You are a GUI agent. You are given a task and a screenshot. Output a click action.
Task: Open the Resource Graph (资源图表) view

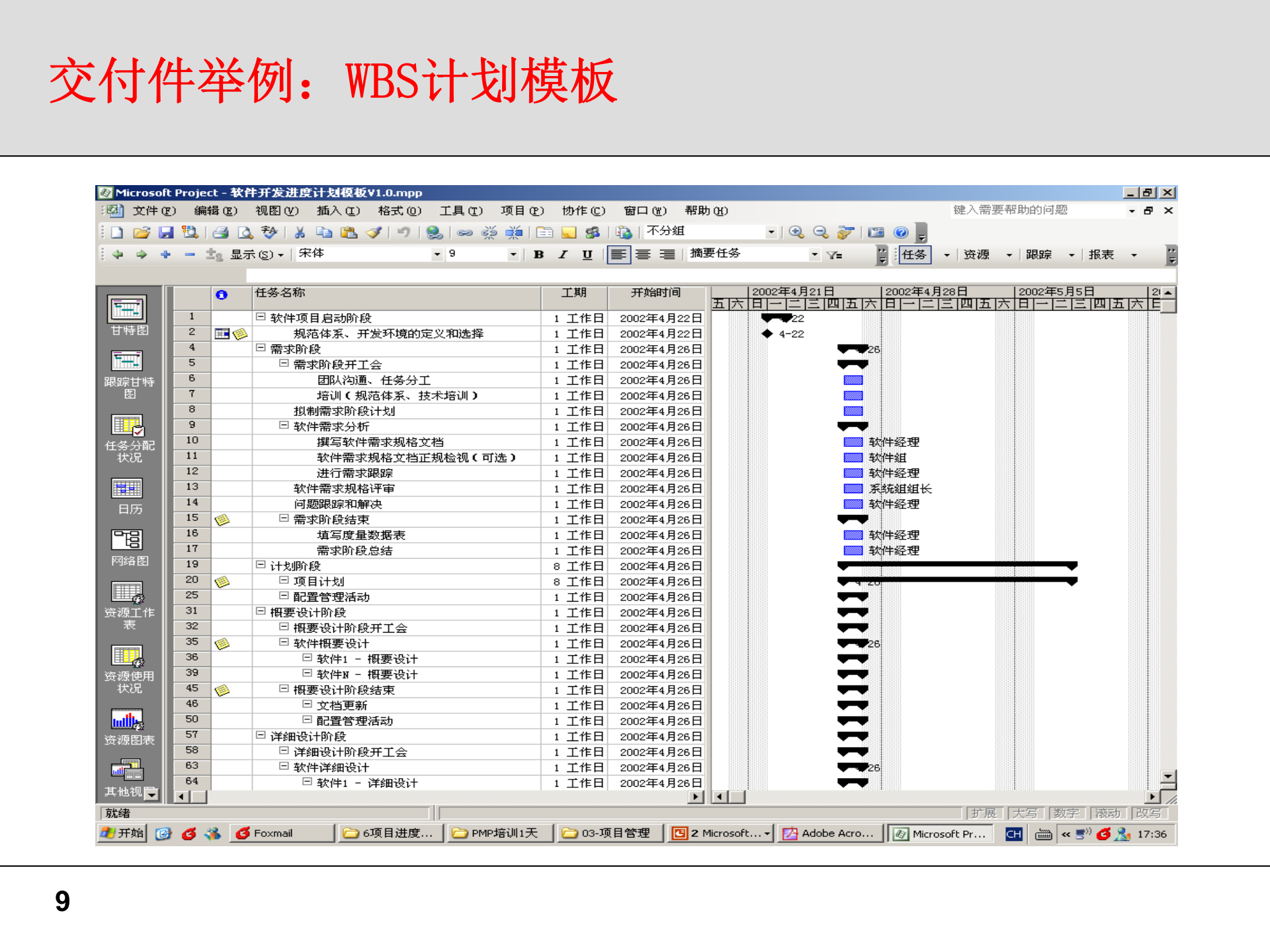pos(126,721)
